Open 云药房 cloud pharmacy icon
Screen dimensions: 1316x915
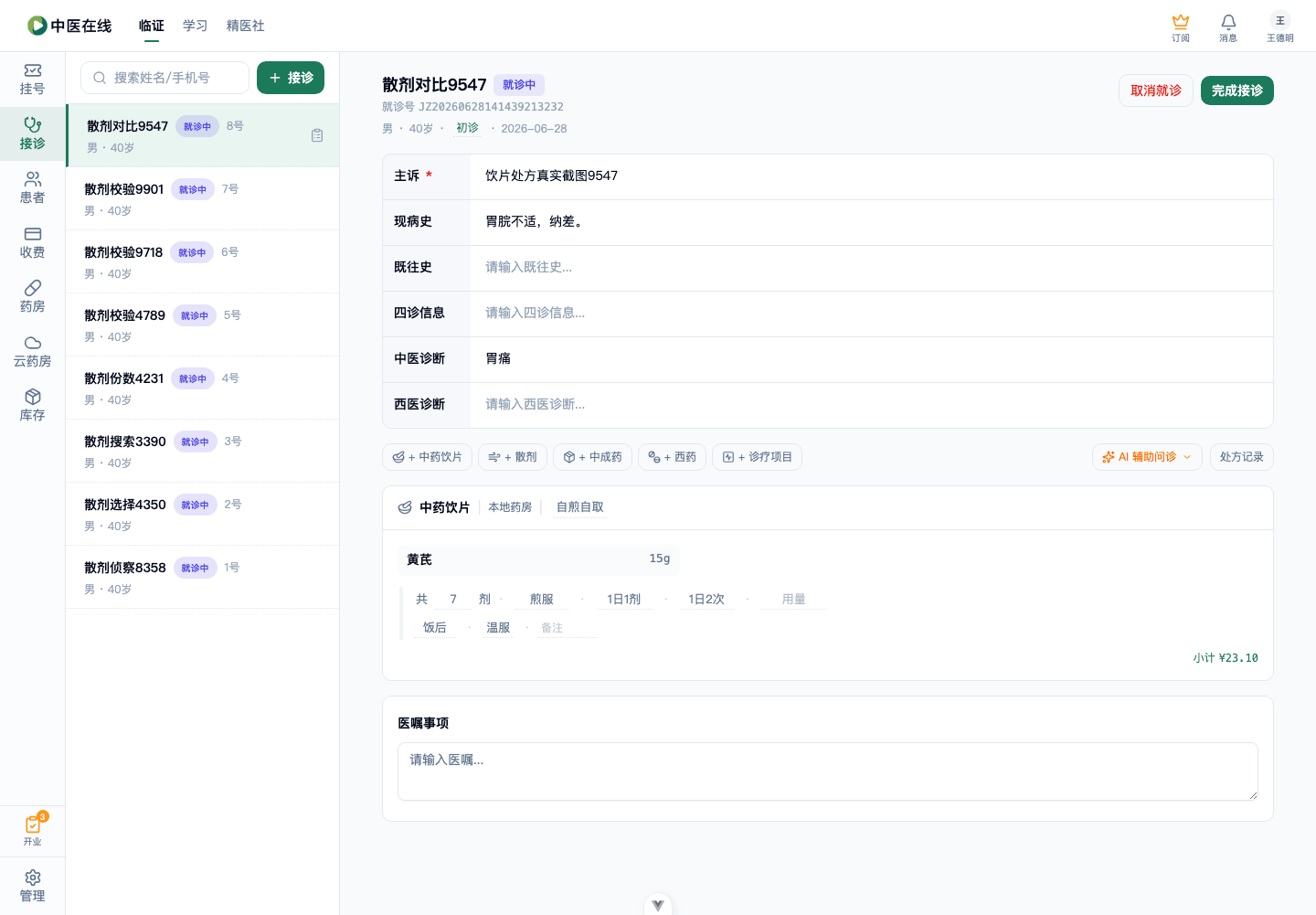(32, 352)
